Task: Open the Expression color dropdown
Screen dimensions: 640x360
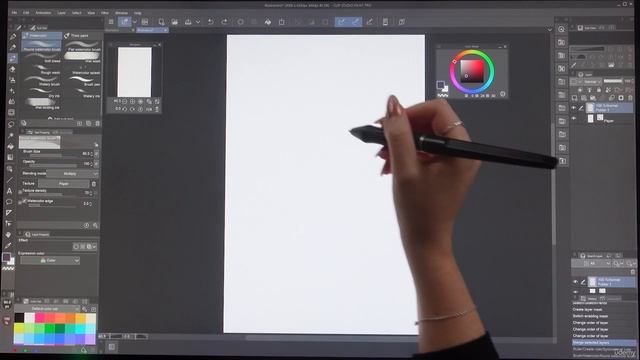Action: [x=50, y=260]
